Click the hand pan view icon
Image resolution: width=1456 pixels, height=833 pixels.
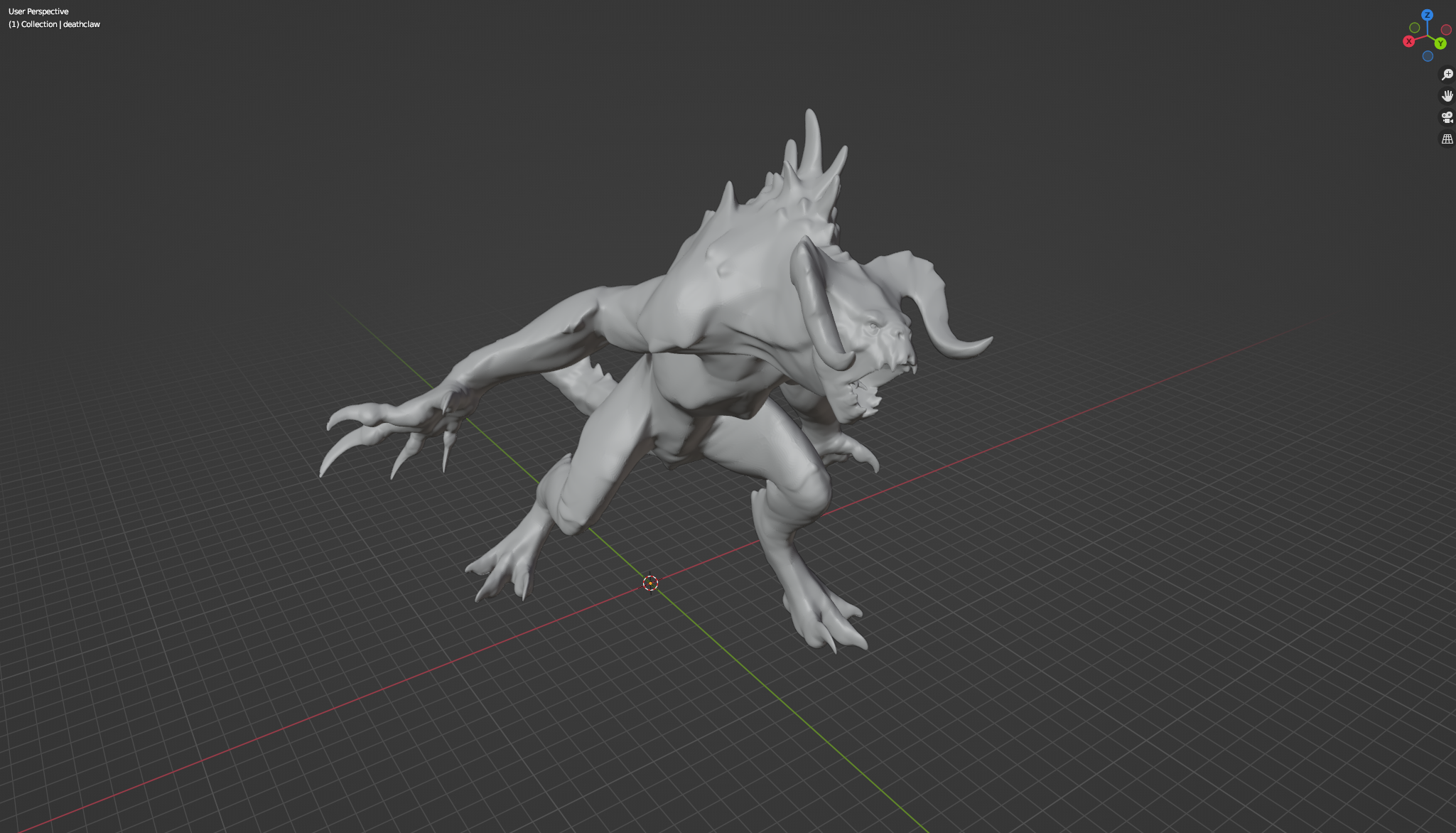1447,96
